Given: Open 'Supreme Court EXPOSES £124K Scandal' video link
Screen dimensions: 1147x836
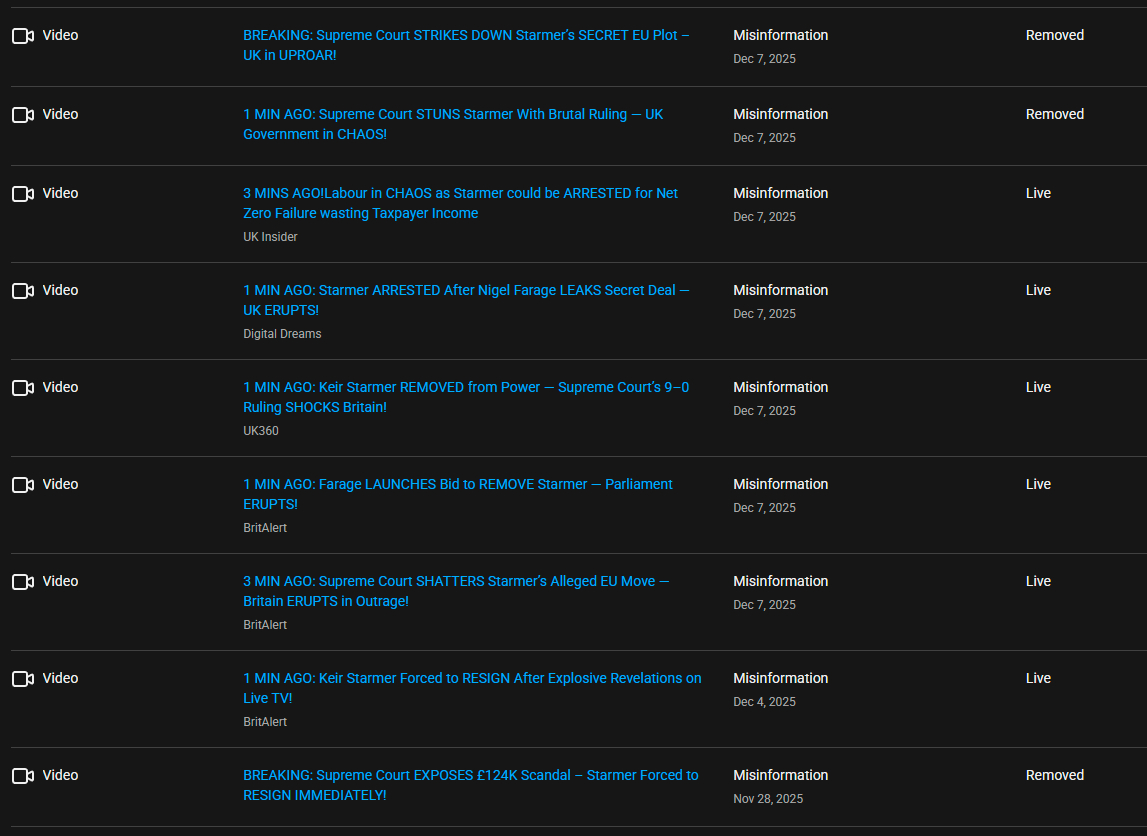Looking at the screenshot, I should [x=470, y=776].
